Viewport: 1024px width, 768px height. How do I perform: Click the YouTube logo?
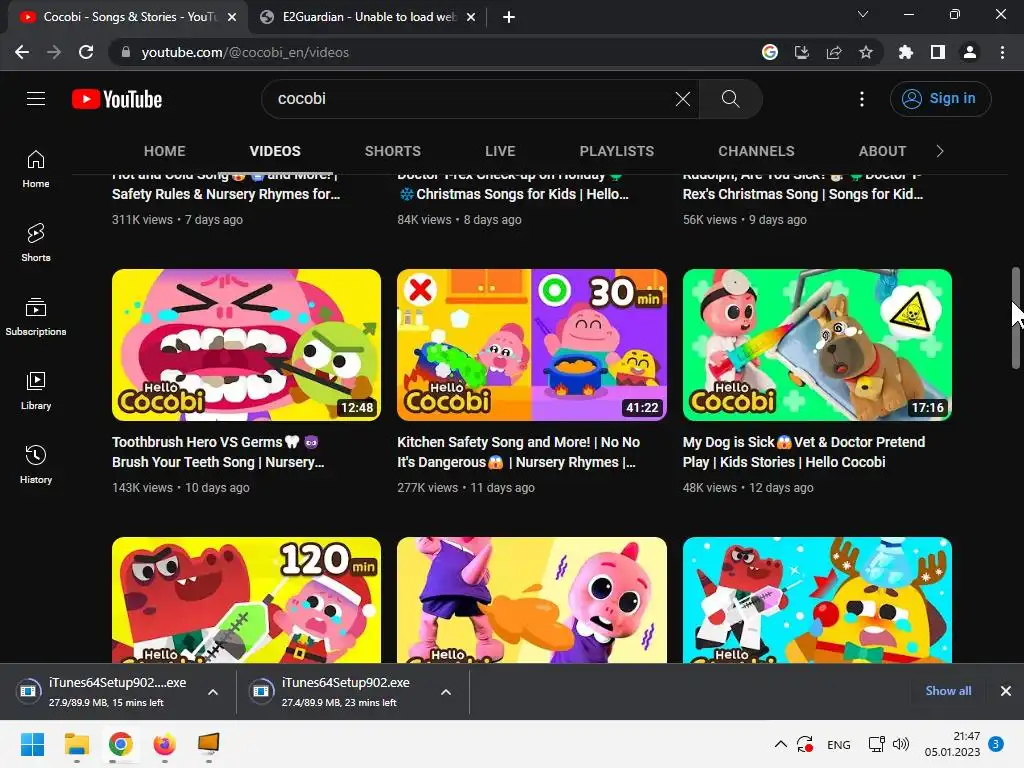117,99
